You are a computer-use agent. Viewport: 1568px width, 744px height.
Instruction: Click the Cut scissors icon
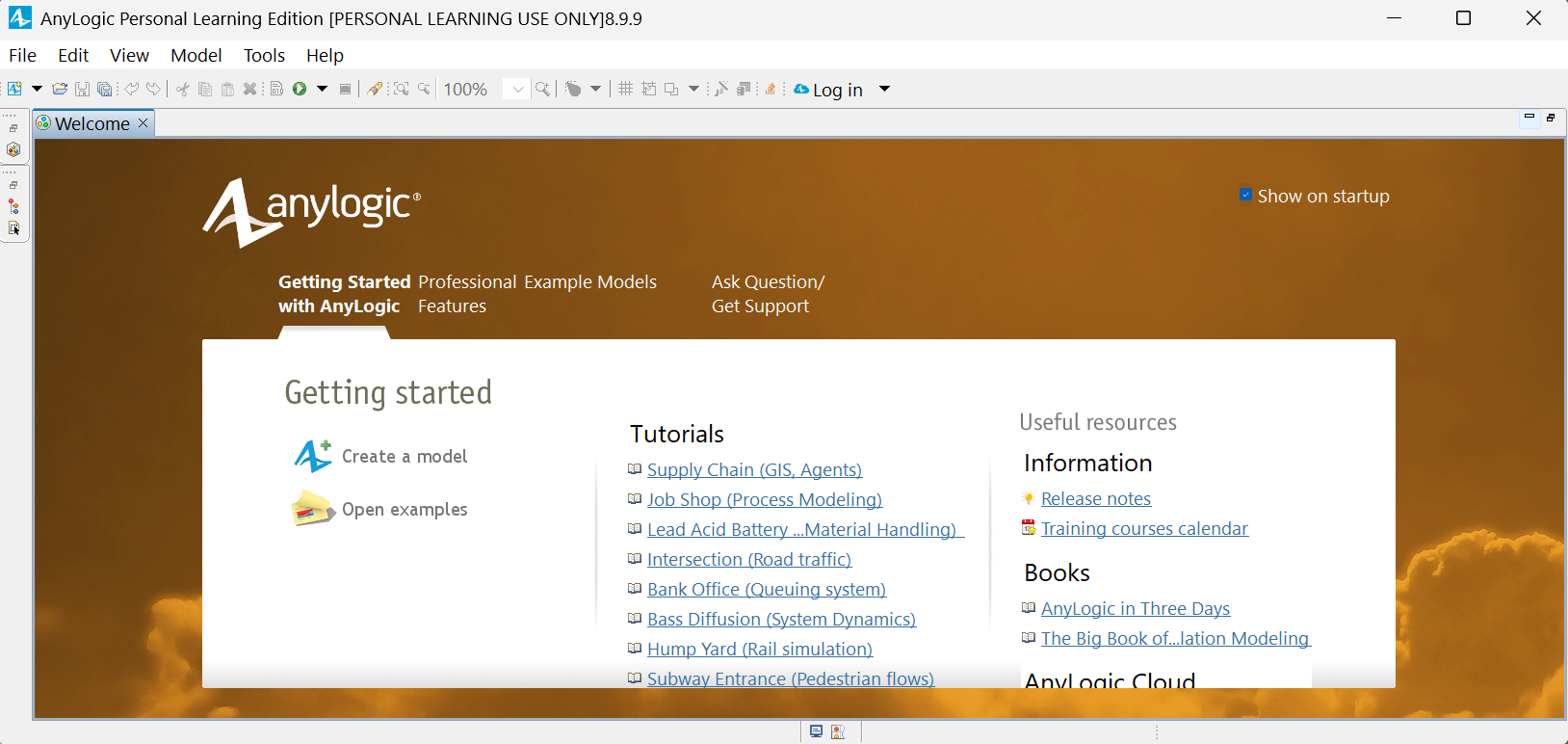pos(182,89)
